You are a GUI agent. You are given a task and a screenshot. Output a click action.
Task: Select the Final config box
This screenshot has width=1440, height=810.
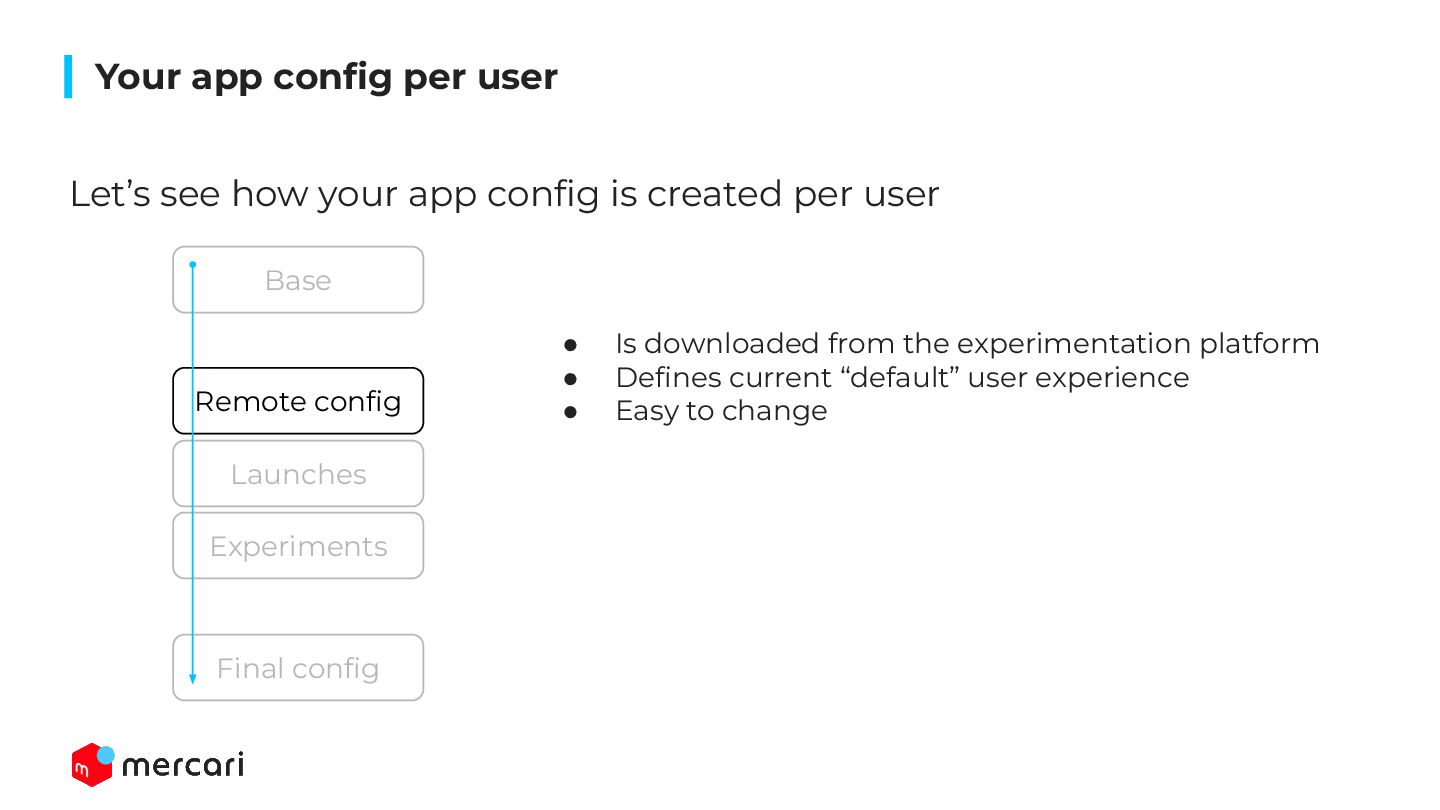[298, 668]
